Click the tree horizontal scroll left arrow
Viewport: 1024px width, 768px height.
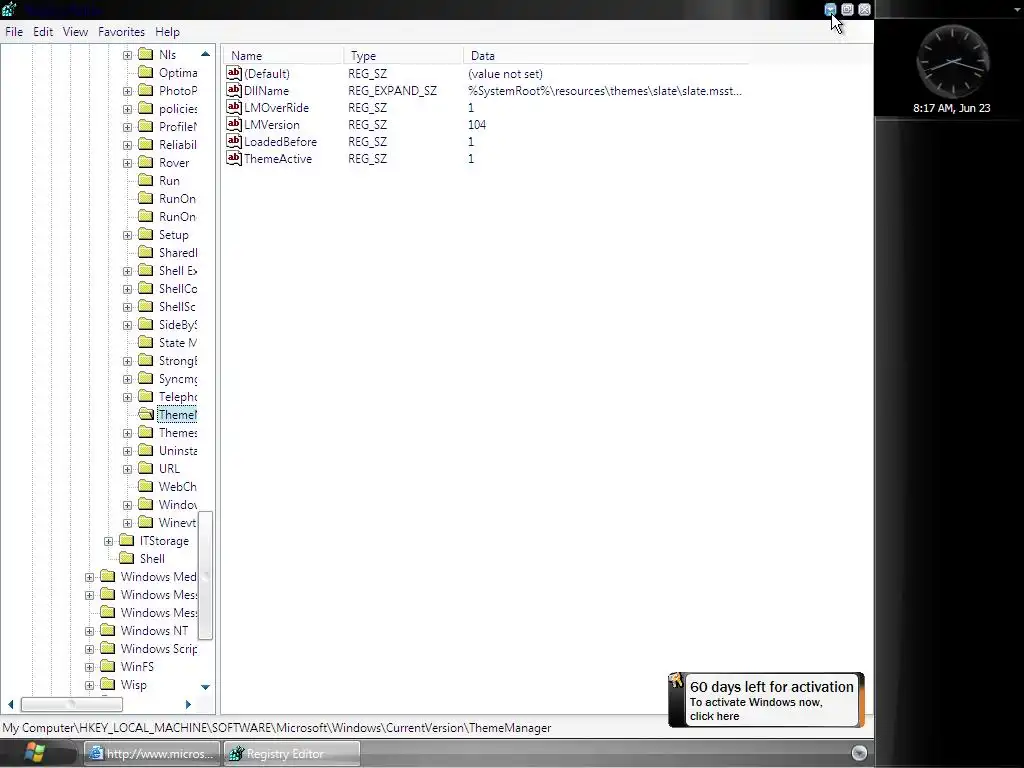click(10, 704)
